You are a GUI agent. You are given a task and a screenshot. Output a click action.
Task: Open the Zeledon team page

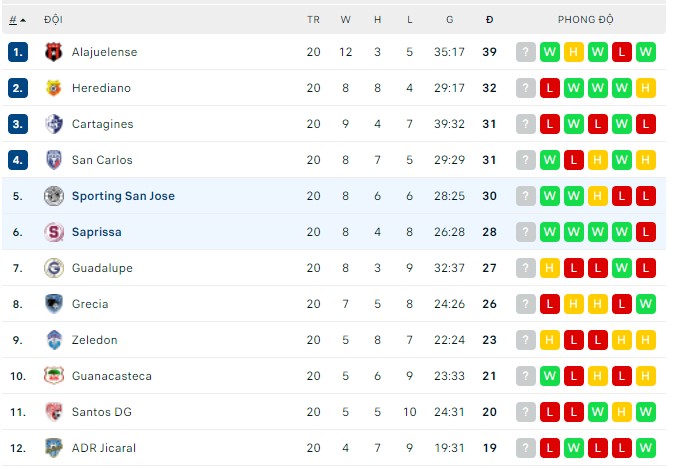pyautogui.click(x=94, y=340)
